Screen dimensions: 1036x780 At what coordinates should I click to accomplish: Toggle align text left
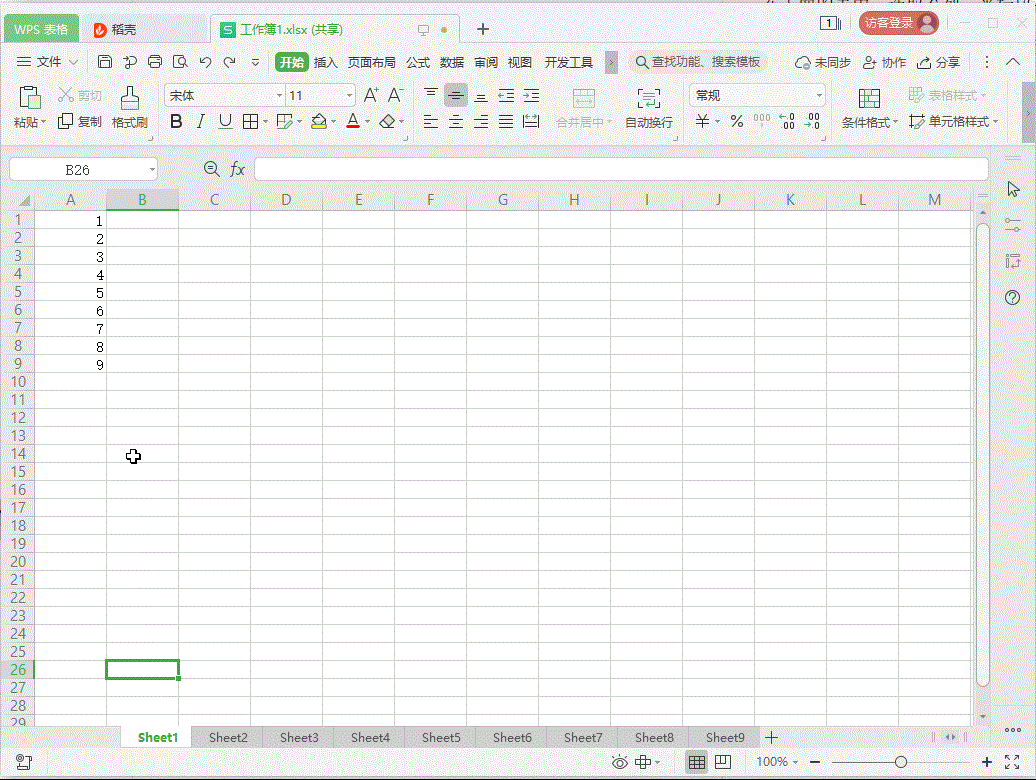(x=431, y=122)
